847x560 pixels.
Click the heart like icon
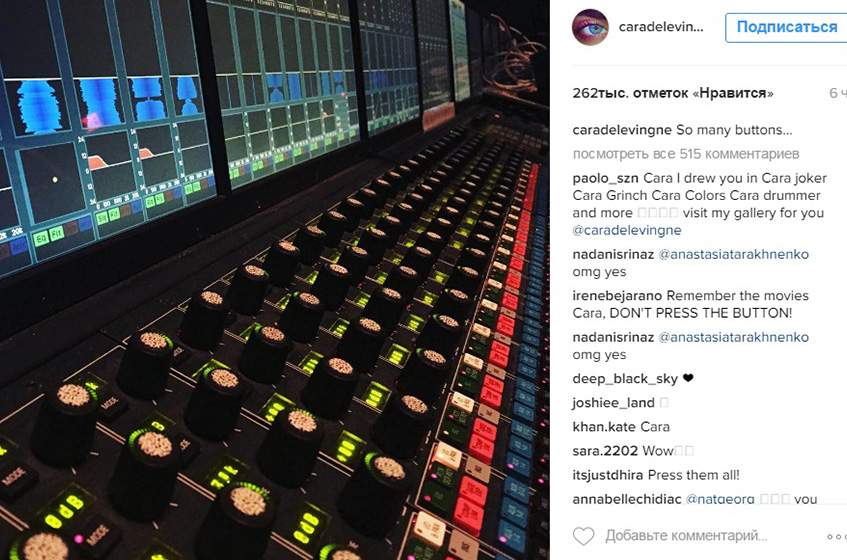click(583, 536)
